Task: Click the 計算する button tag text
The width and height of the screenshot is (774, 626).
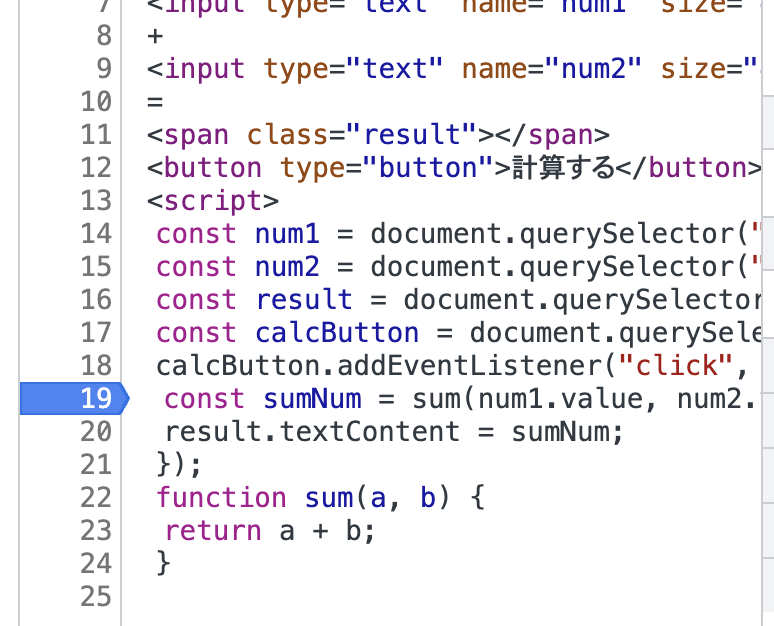Action: [x=564, y=167]
